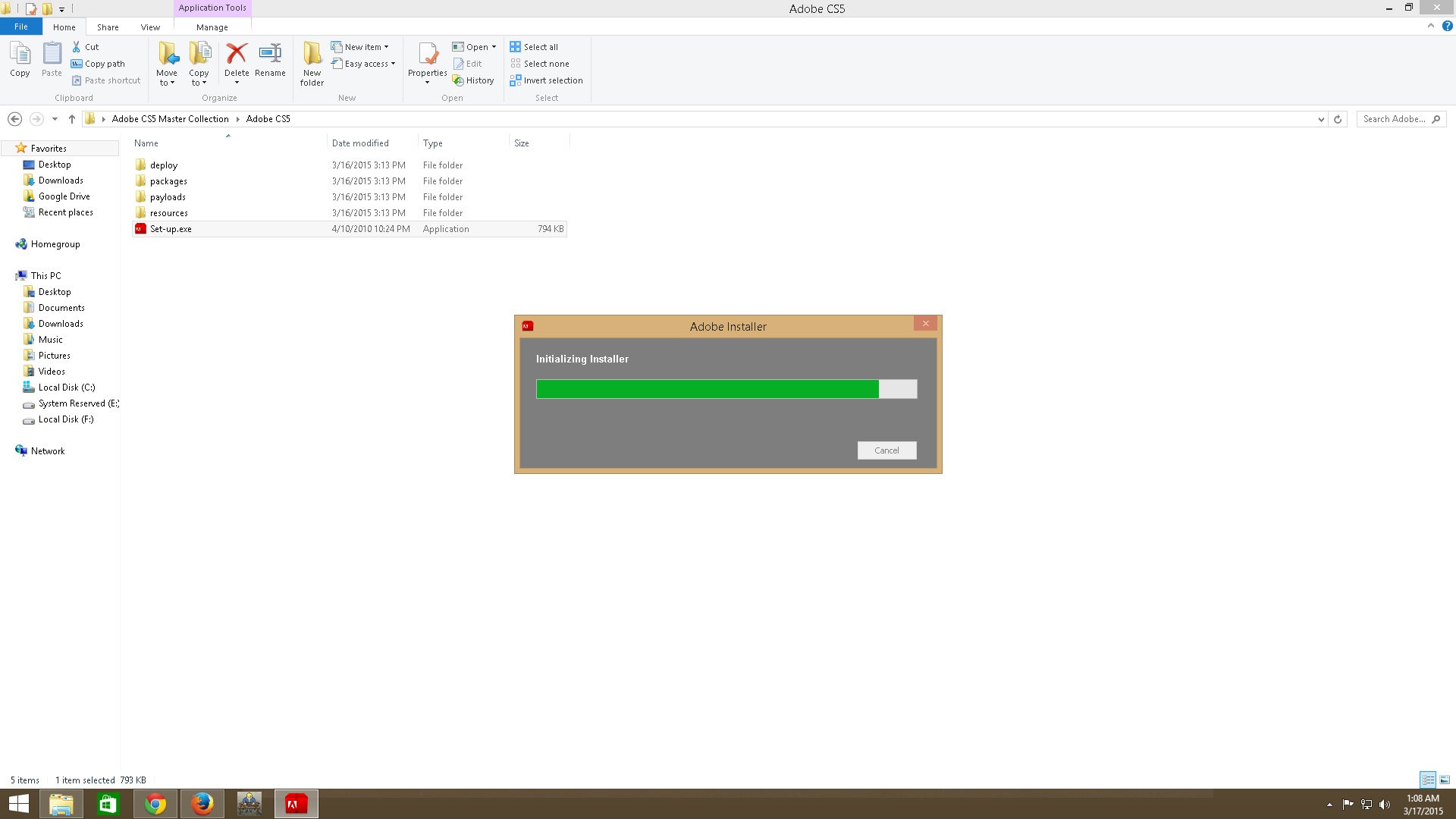Open Recent places in Favorites
Image resolution: width=1456 pixels, height=819 pixels.
point(65,212)
